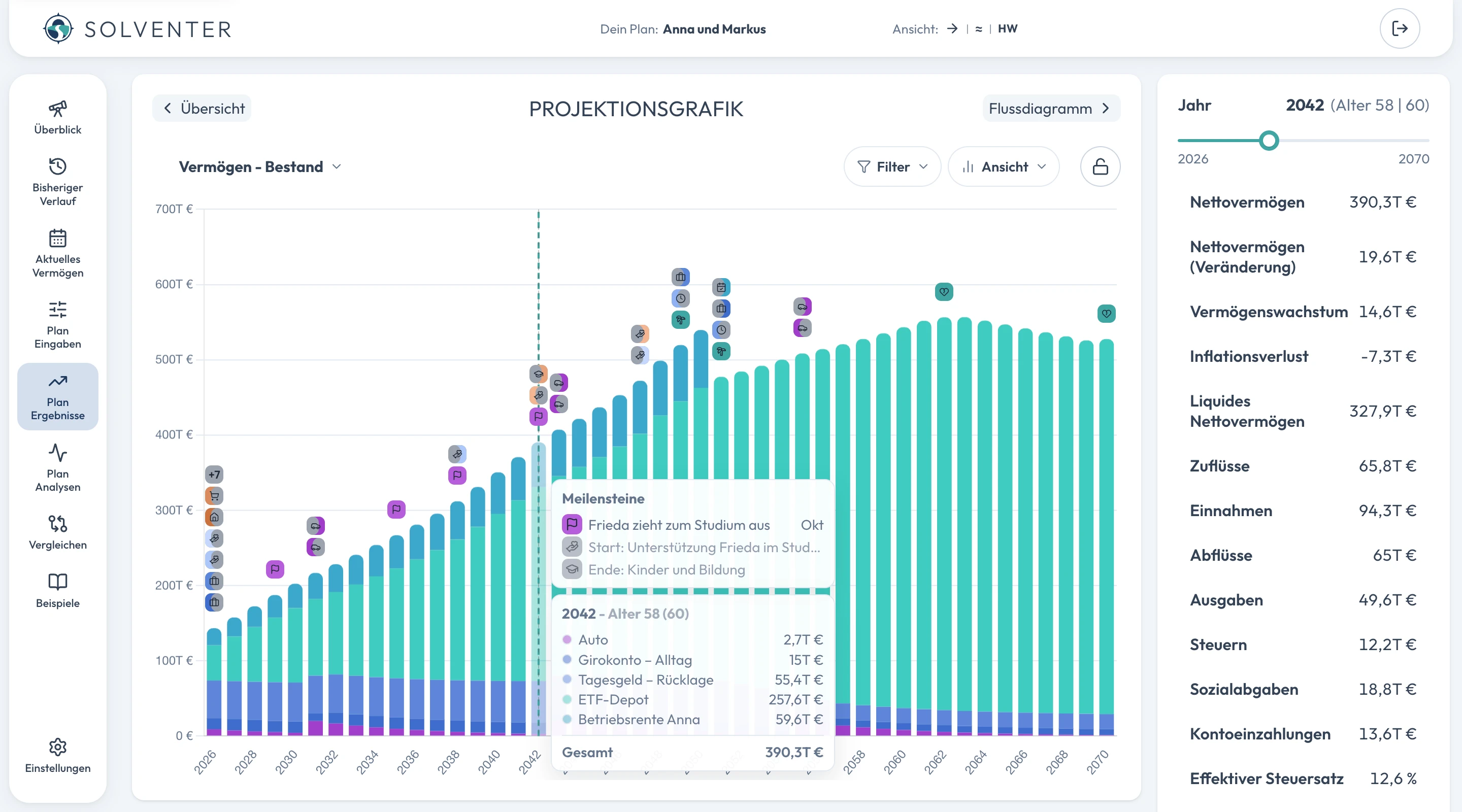Click the heart milestone icon at 2070

[x=1106, y=313]
